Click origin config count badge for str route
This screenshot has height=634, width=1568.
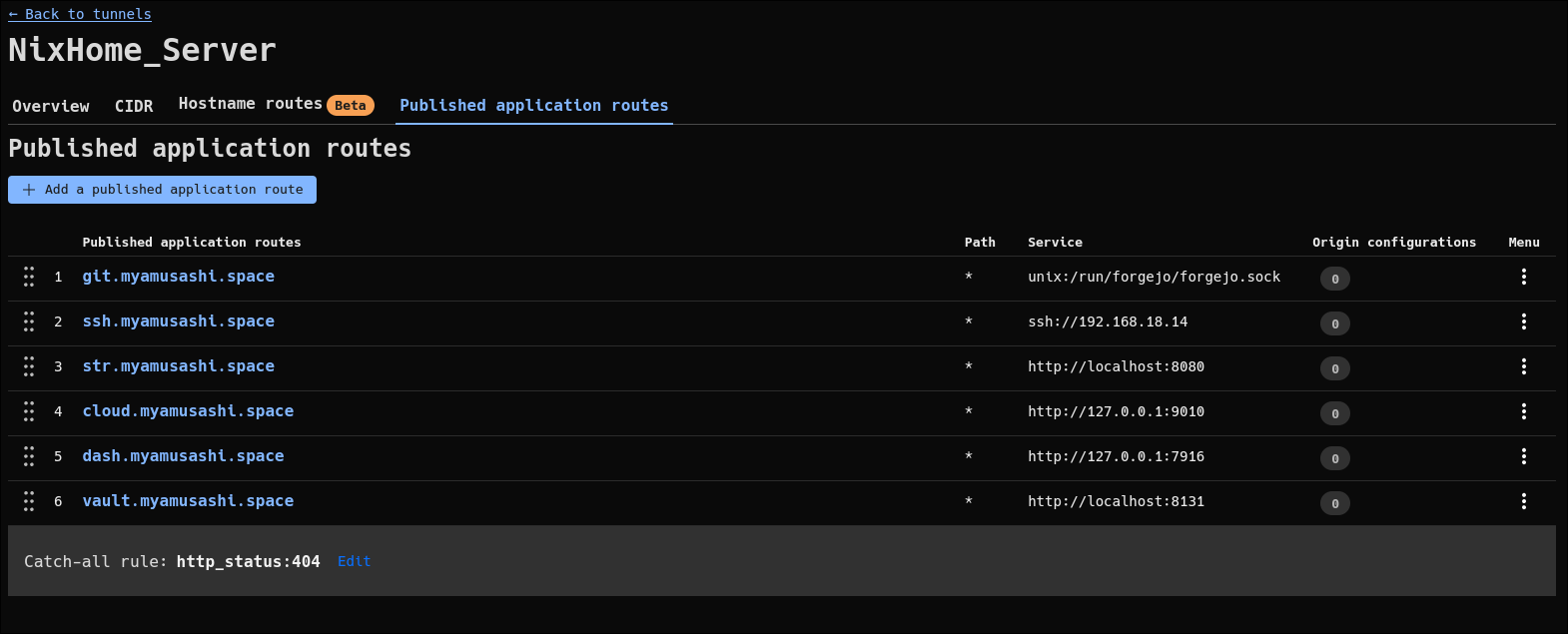1334,368
